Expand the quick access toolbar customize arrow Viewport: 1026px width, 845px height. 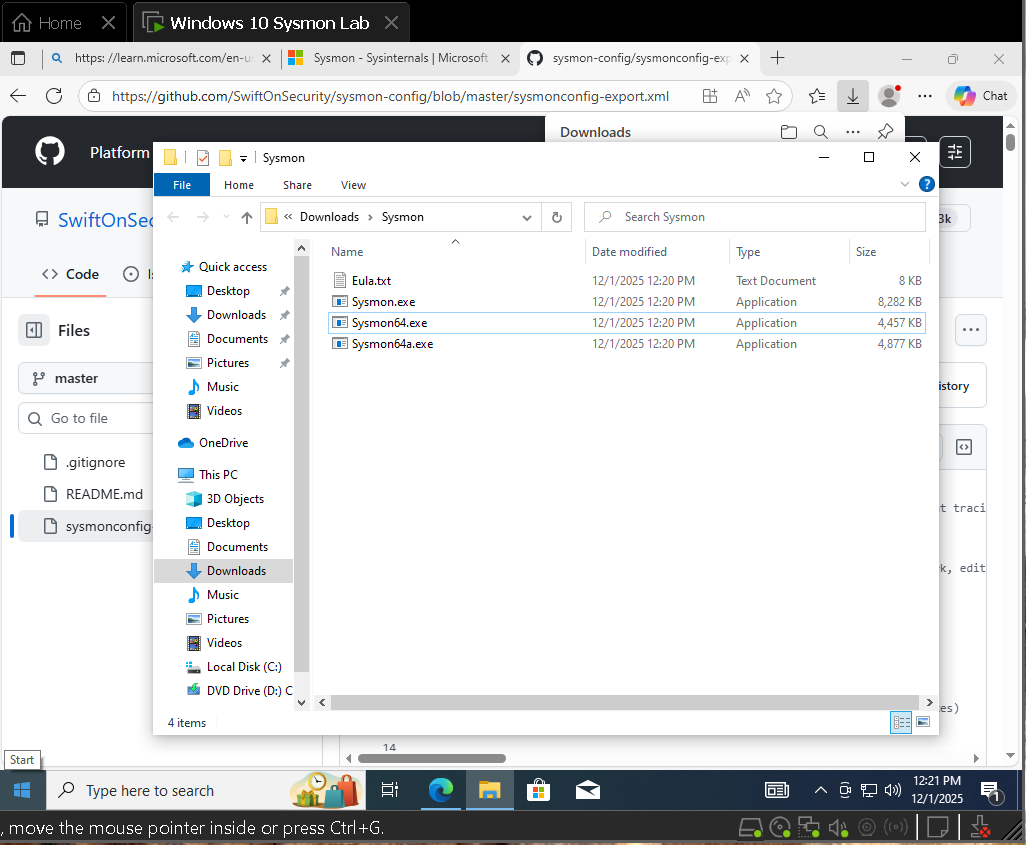coord(243,158)
